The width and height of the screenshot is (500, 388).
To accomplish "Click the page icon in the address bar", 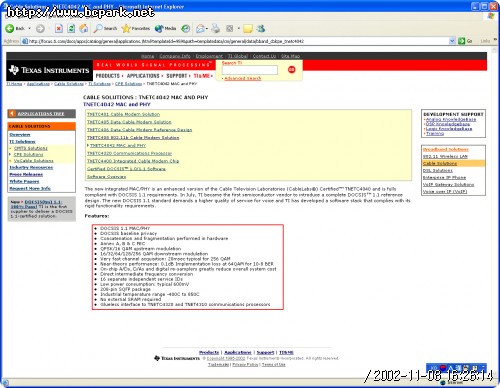I will 25,41.
